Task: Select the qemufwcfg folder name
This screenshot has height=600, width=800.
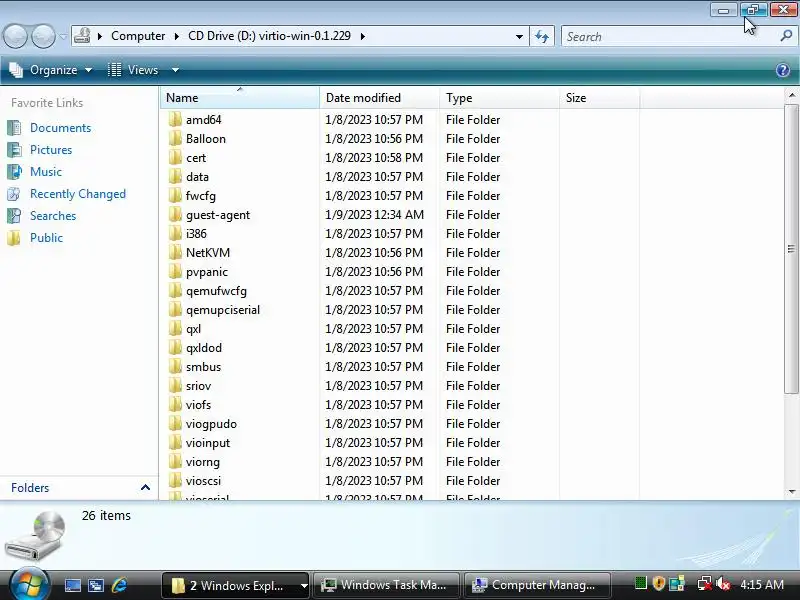Action: (x=216, y=291)
